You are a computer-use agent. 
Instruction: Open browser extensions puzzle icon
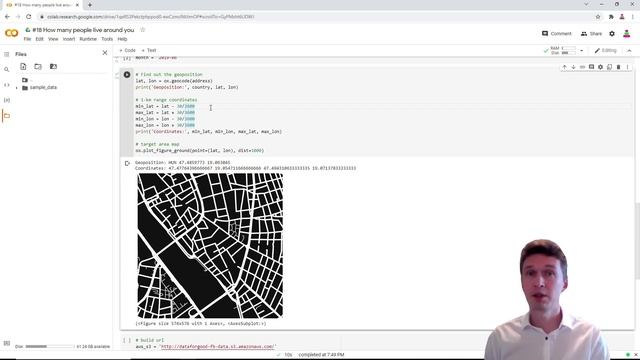[x=611, y=17]
